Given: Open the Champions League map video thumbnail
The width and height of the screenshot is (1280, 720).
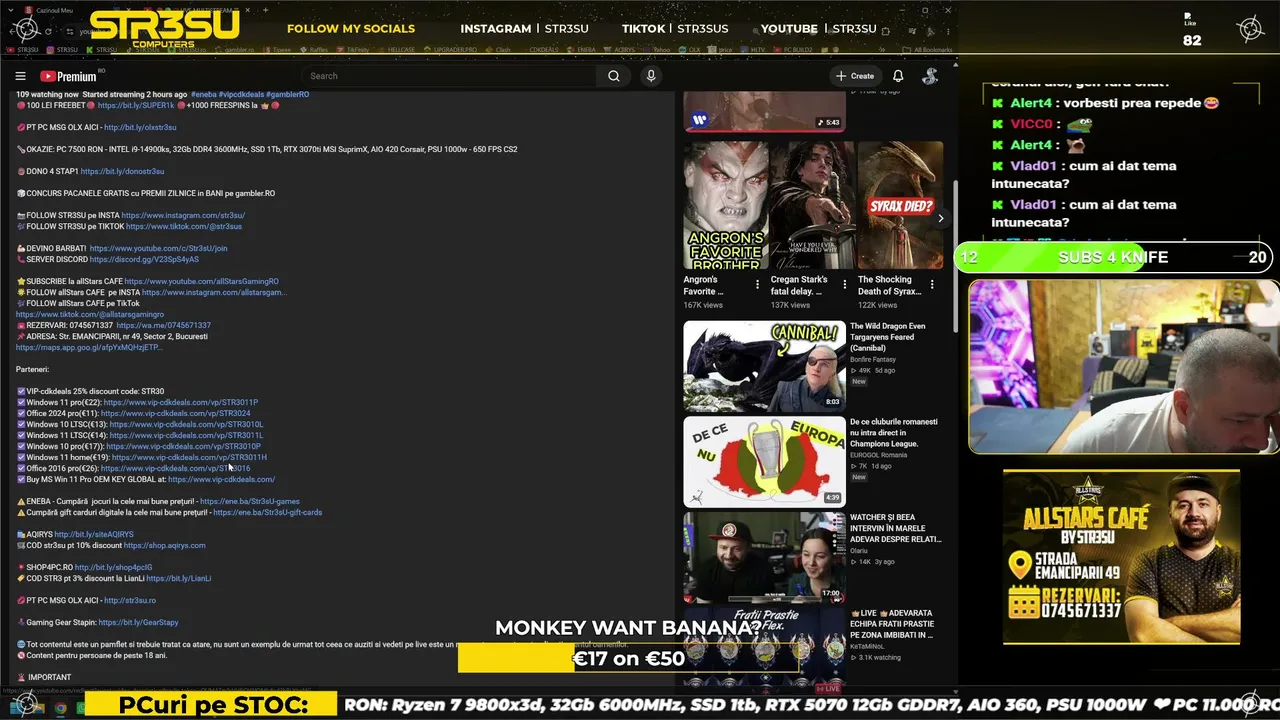Looking at the screenshot, I should pos(764,462).
